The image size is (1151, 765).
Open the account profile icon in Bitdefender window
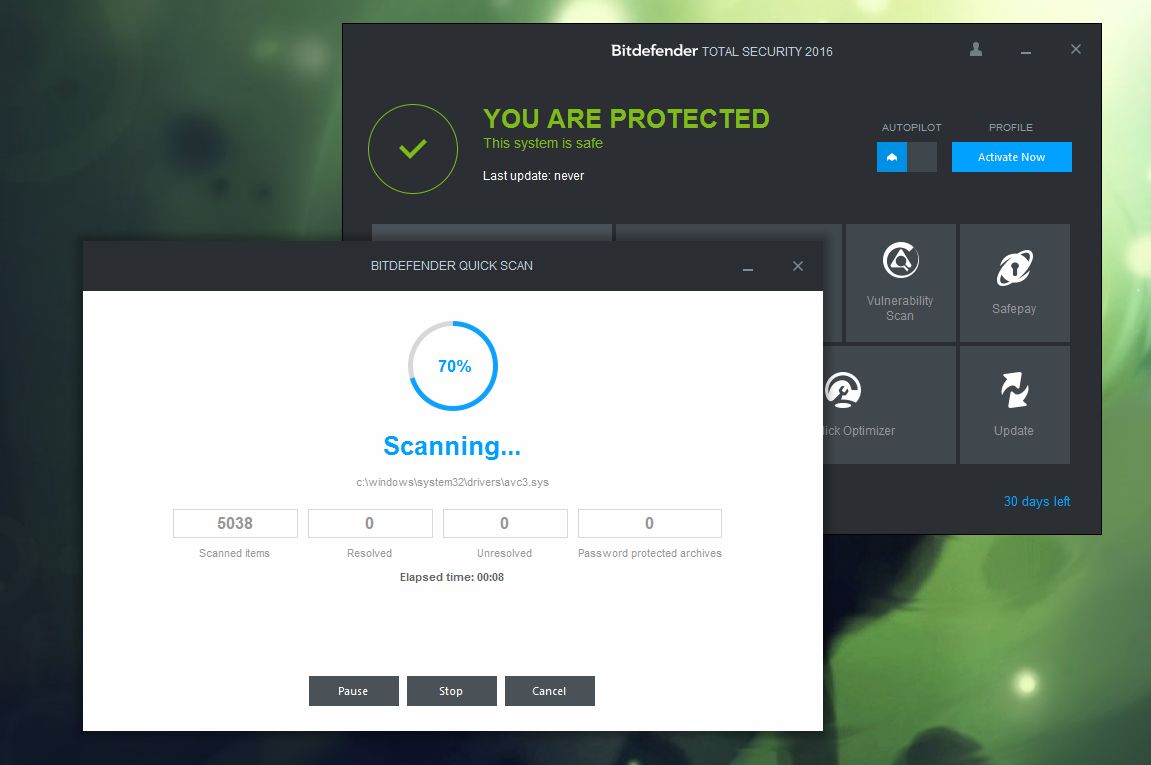(976, 49)
